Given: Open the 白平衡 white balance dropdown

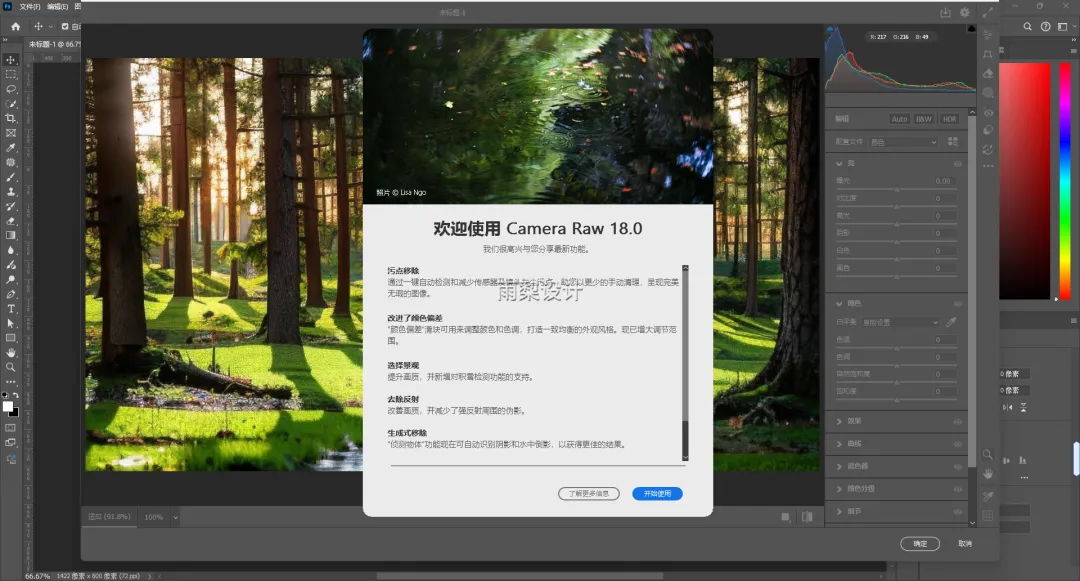Looking at the screenshot, I should click(x=900, y=322).
